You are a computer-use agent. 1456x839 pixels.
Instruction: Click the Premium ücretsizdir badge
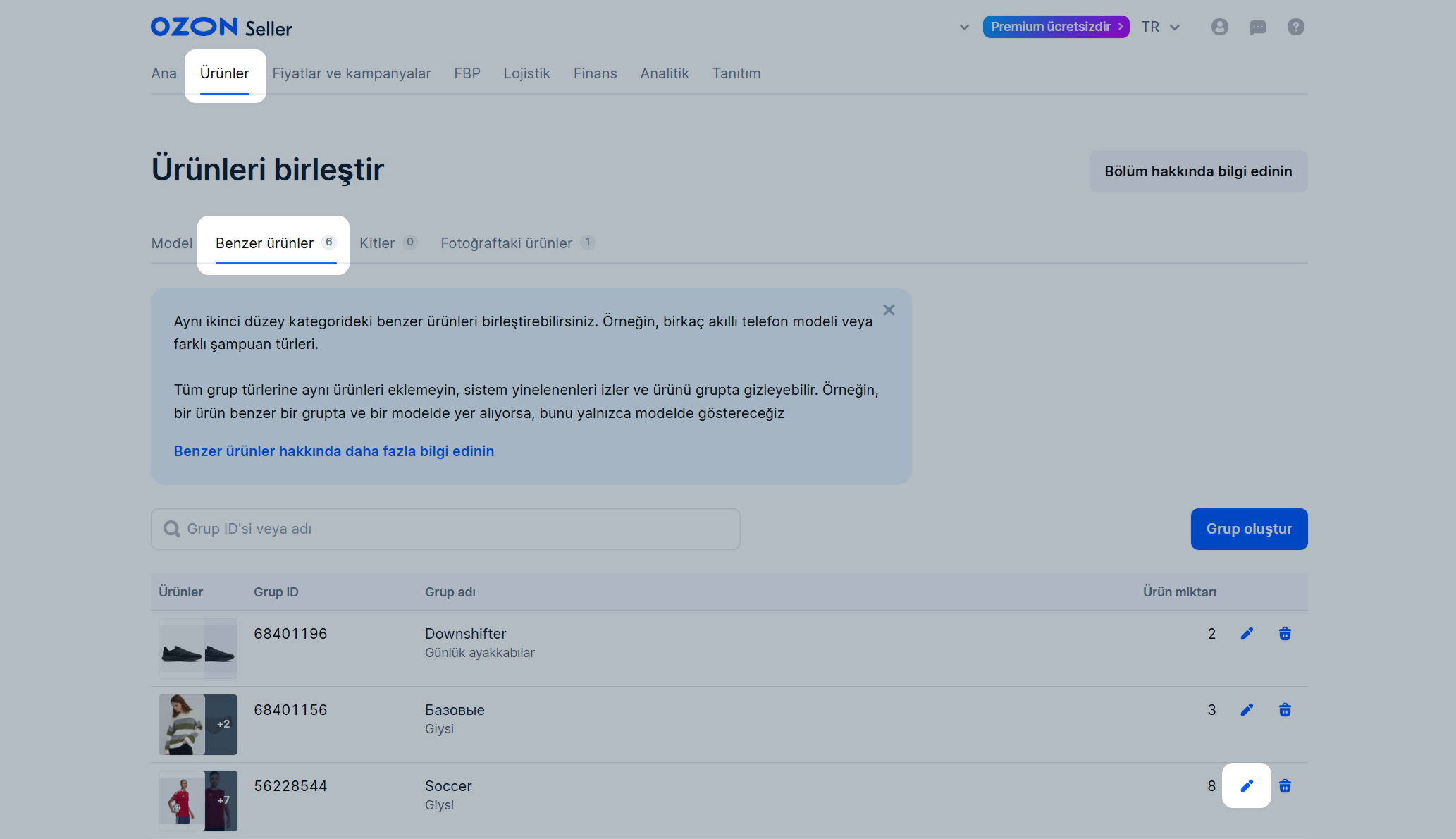click(x=1056, y=27)
